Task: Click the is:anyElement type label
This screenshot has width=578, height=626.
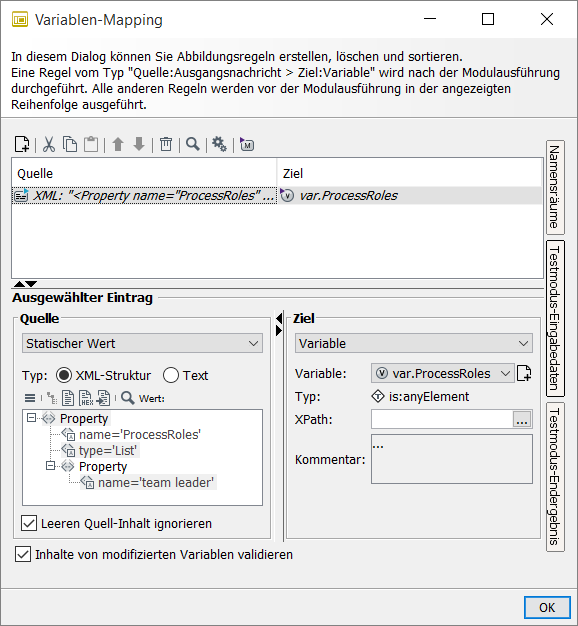Action: pos(429,396)
